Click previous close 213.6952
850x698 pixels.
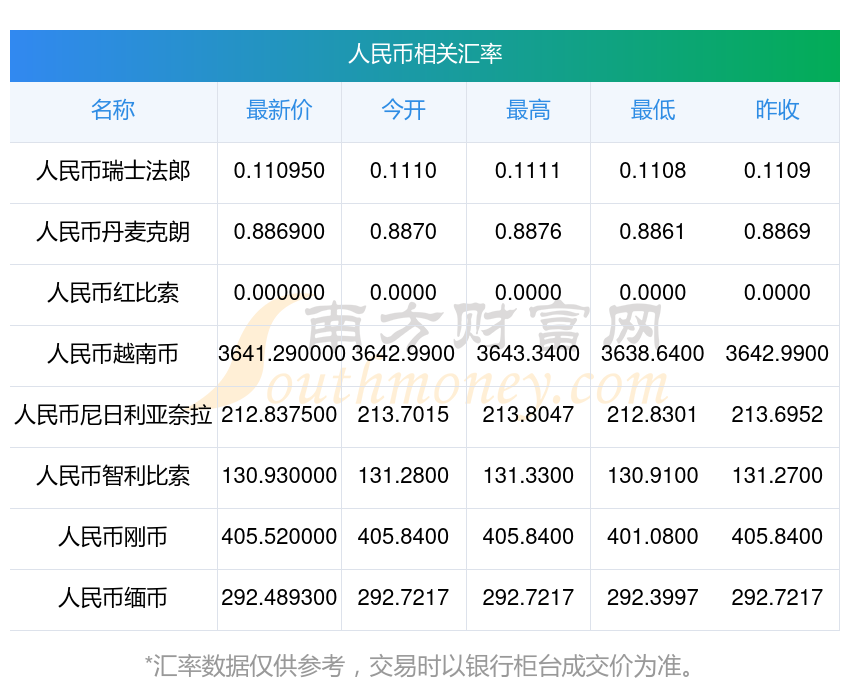[x=777, y=415]
